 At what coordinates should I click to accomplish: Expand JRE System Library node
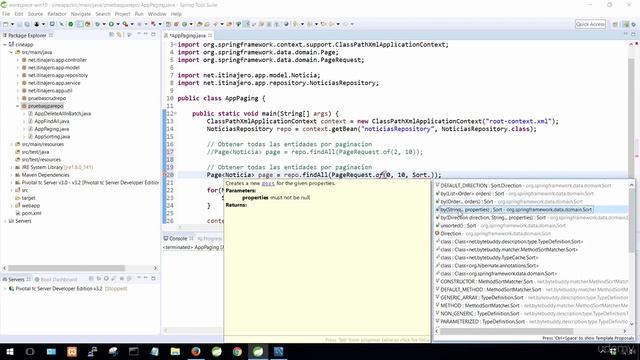pyautogui.click(x=11, y=167)
